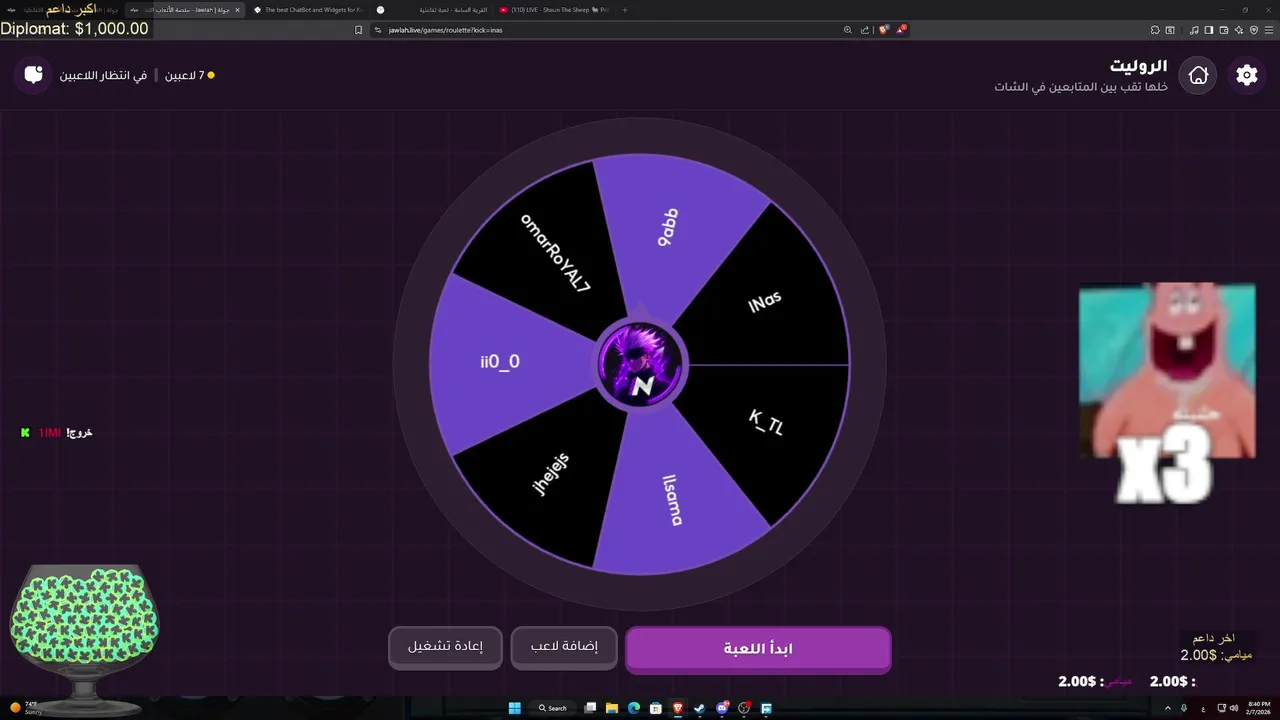Click the taskbar Search box
Screen dimensions: 1280x720
[552, 708]
